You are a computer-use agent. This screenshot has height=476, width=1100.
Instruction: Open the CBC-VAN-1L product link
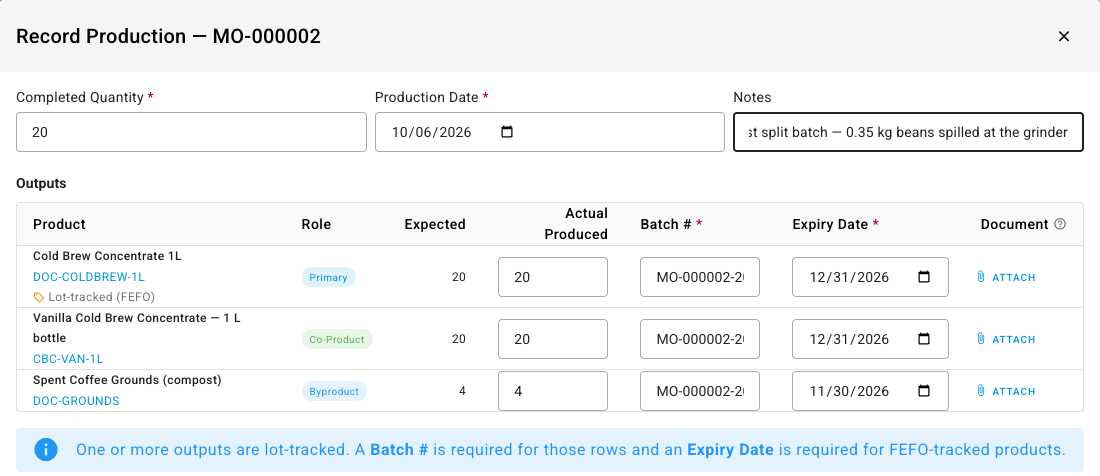68,359
